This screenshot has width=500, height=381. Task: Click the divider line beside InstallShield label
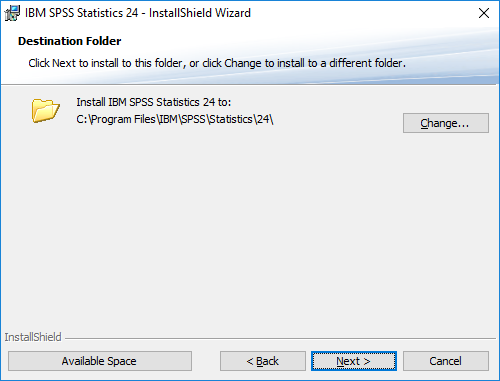[280, 339]
